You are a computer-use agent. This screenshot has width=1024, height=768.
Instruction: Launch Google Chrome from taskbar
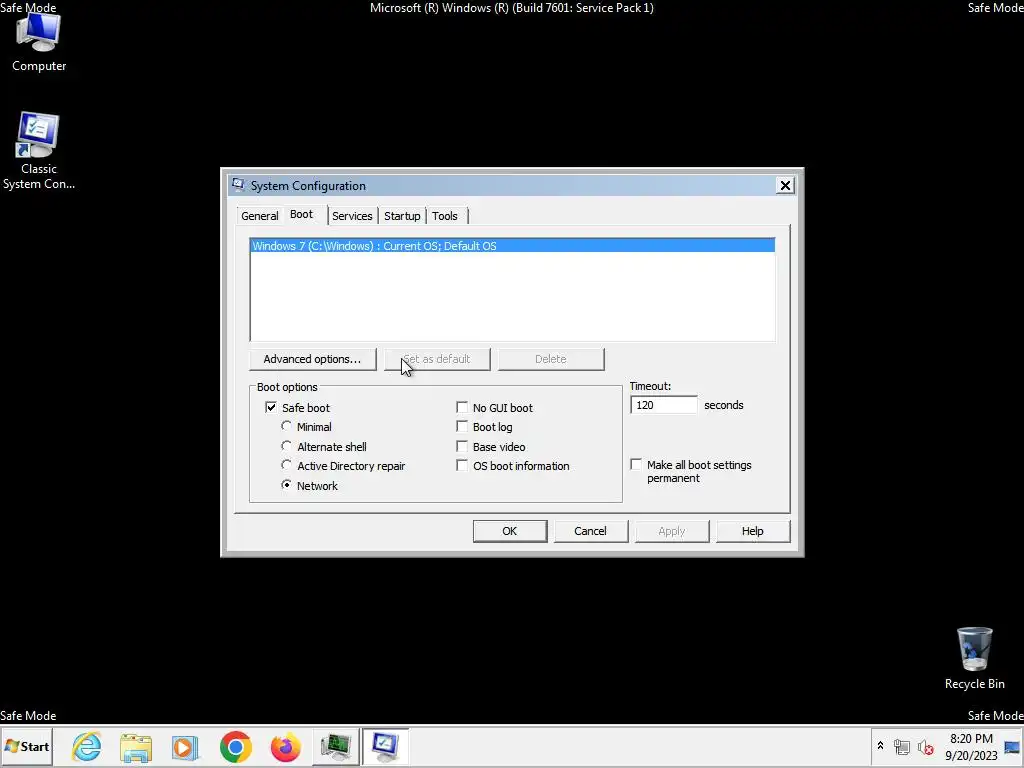pos(236,747)
